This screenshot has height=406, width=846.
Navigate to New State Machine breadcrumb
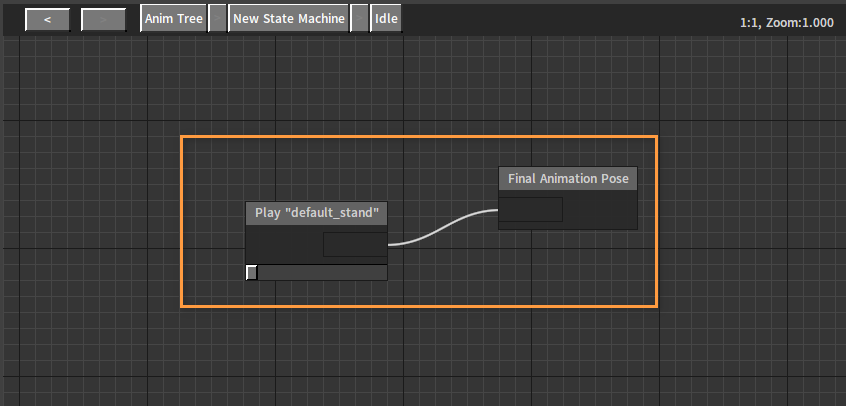click(x=289, y=19)
